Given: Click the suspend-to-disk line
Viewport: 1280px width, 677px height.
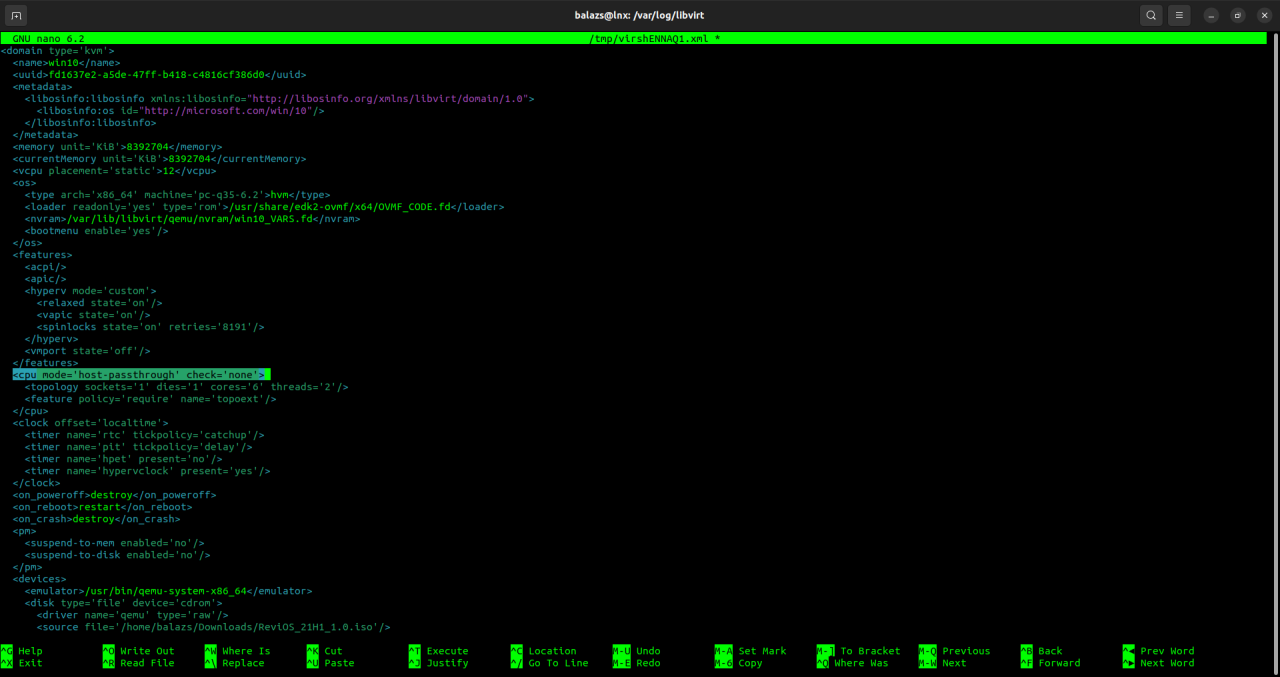Looking at the screenshot, I should [x=117, y=555].
